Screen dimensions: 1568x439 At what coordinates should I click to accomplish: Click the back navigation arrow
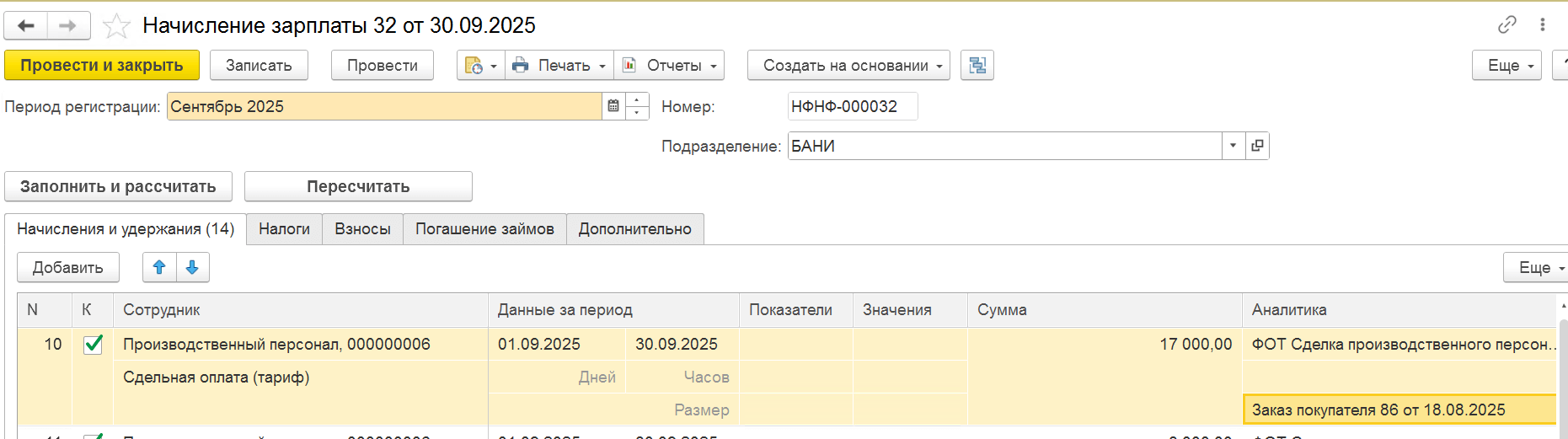pyautogui.click(x=26, y=26)
